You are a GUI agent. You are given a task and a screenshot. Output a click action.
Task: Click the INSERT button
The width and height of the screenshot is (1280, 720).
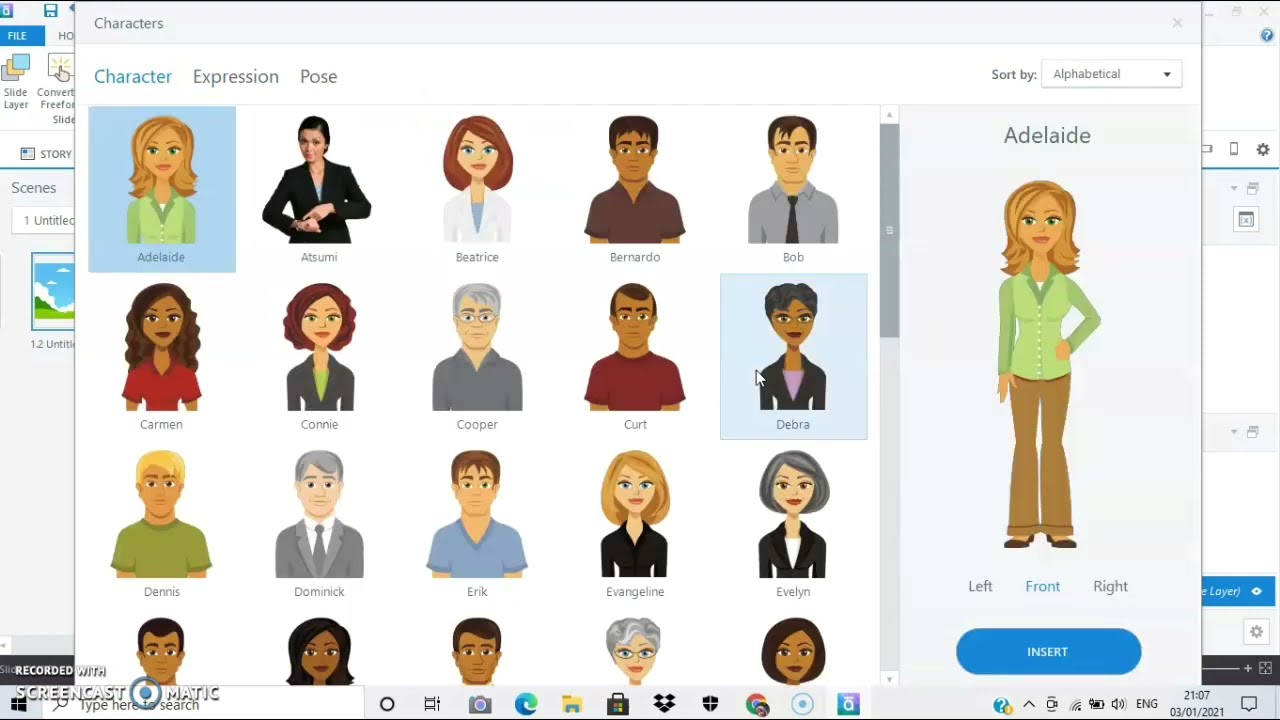pos(1048,652)
